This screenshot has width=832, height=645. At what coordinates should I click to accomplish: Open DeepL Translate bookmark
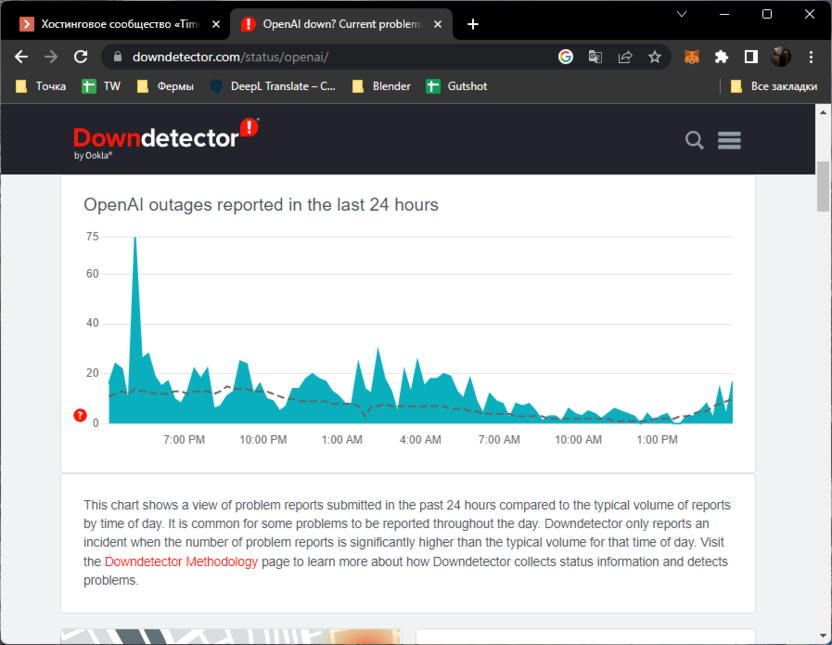tap(273, 86)
